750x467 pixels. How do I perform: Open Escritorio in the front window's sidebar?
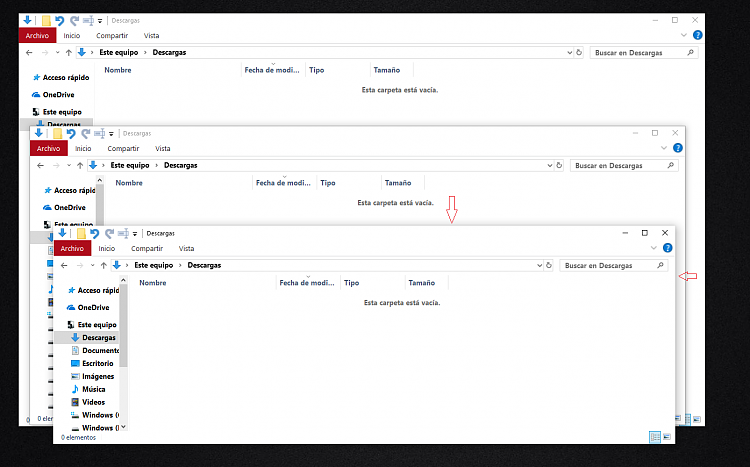[92, 364]
